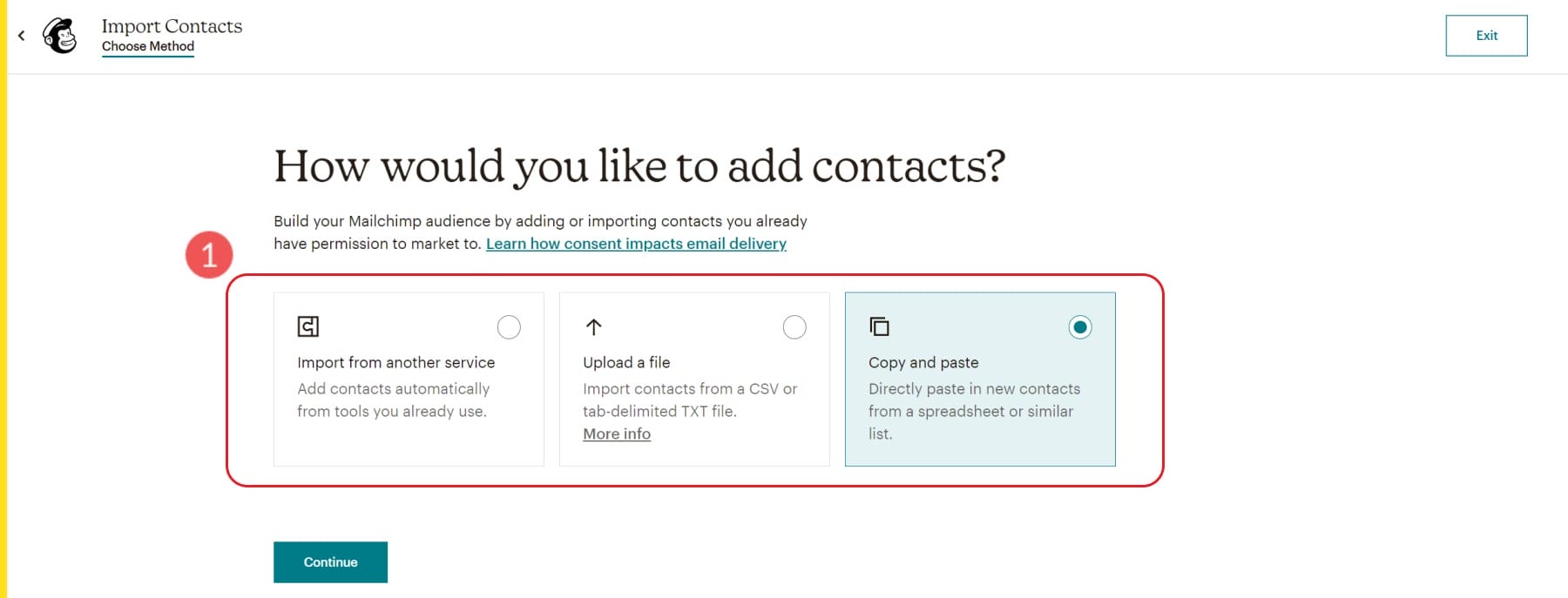This screenshot has height=598, width=1568.
Task: Click the upload arrow icon above Upload a file
Action: 592,326
